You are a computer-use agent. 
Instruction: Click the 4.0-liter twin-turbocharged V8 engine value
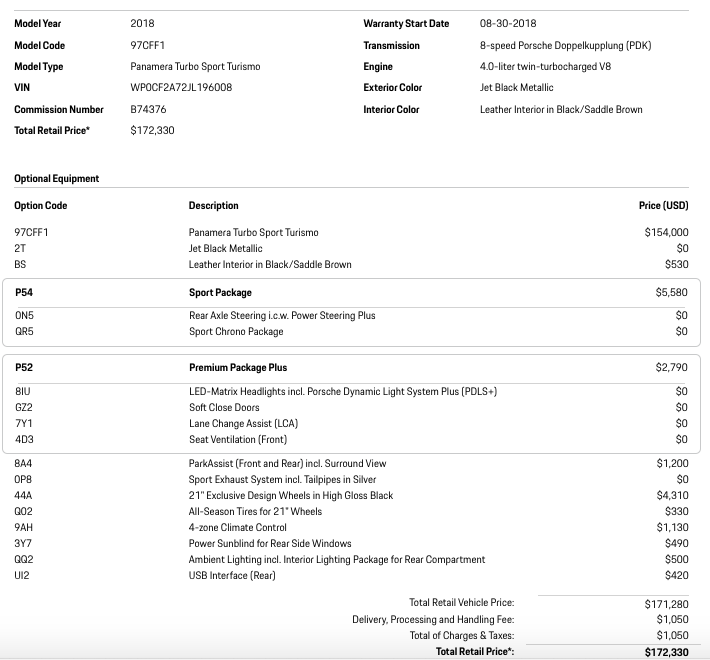(x=545, y=67)
